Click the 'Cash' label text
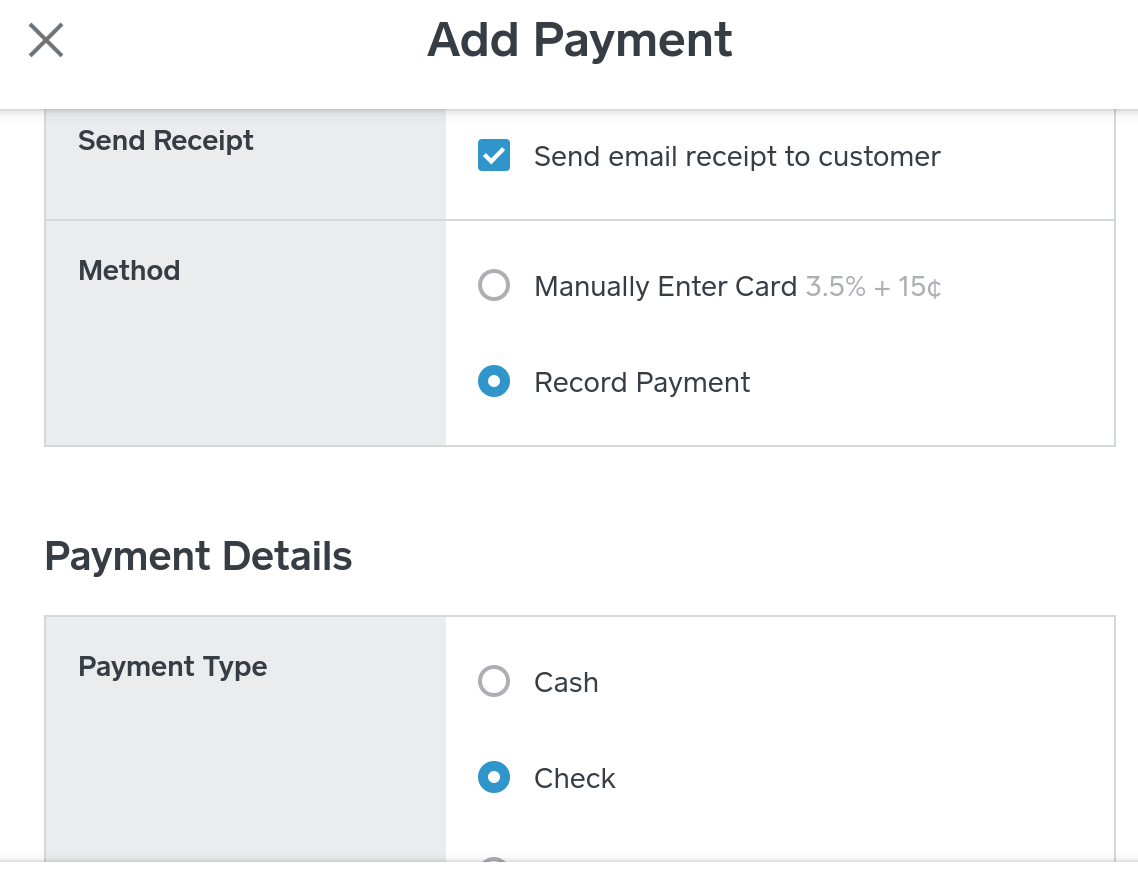Screen dimensions: 1138x882 pos(566,683)
